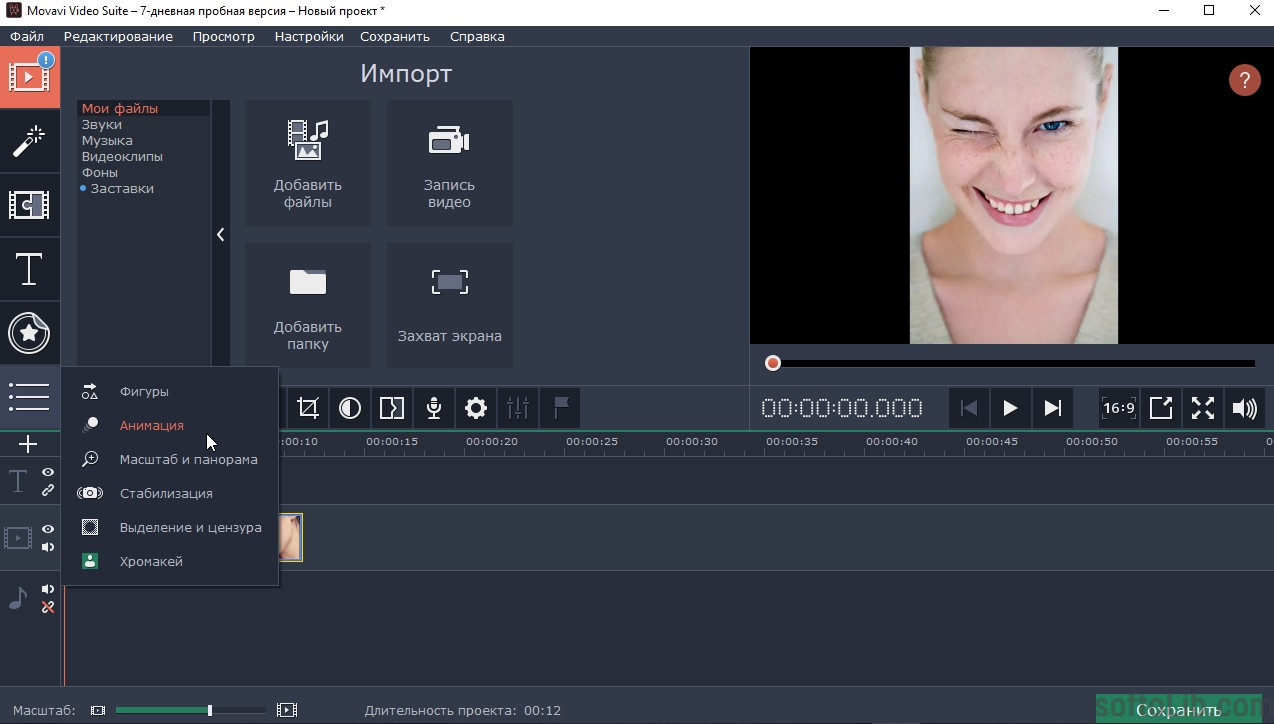
Task: Collapse the file category panel arrow
Action: point(220,234)
